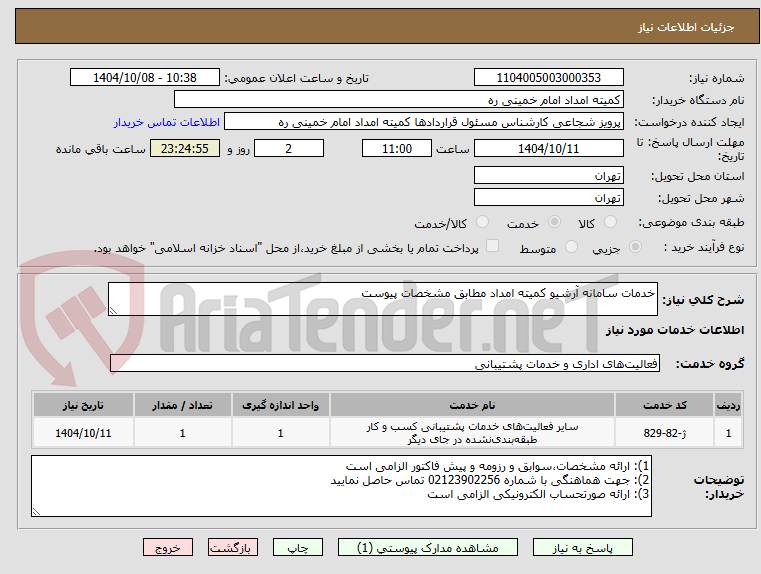This screenshot has height=574, width=761.
Task: Click the days remaining field showing 2
Action: point(289,148)
